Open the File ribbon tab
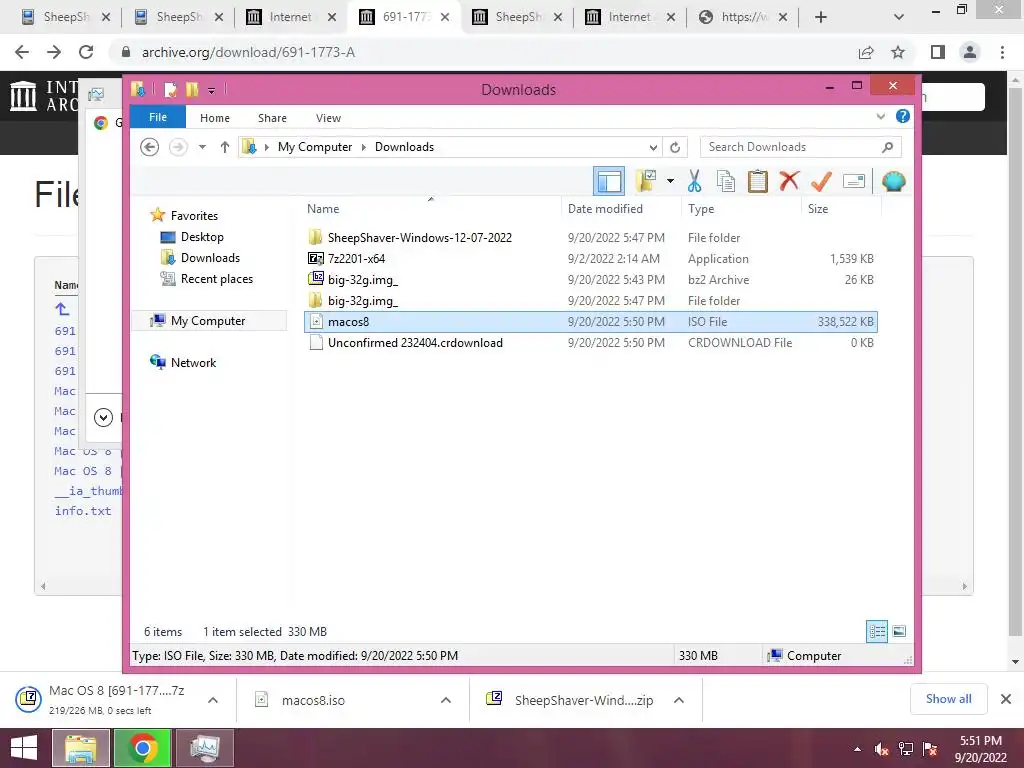This screenshot has width=1024, height=768. 158,118
